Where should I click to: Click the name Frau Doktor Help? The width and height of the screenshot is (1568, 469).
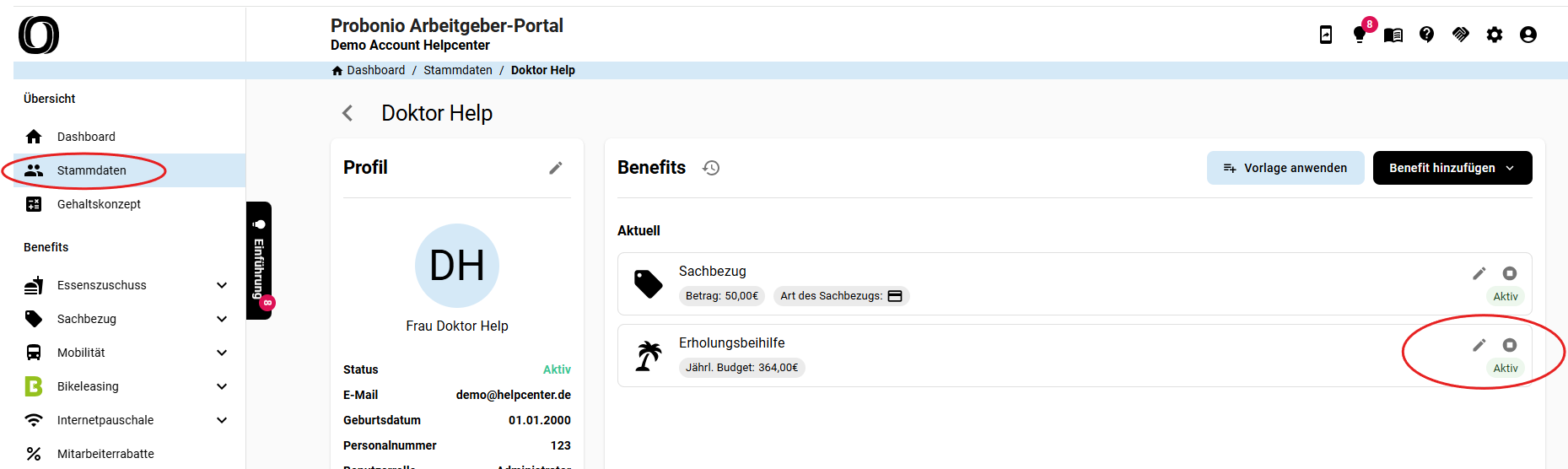(x=457, y=326)
